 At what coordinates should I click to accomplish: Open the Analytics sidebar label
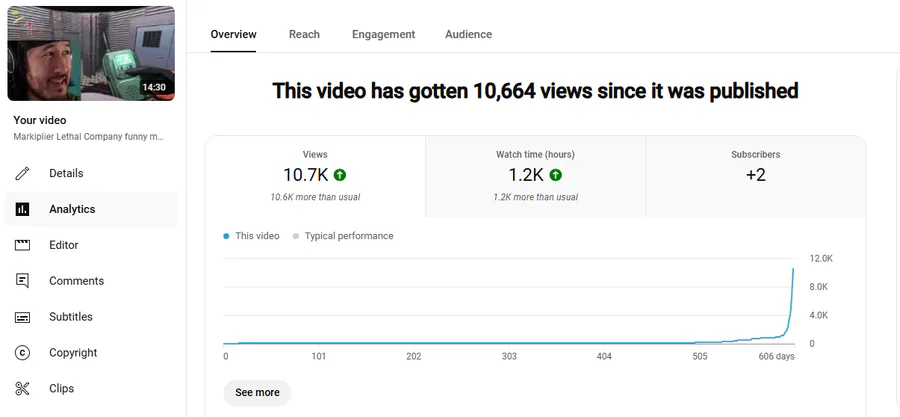coord(72,209)
